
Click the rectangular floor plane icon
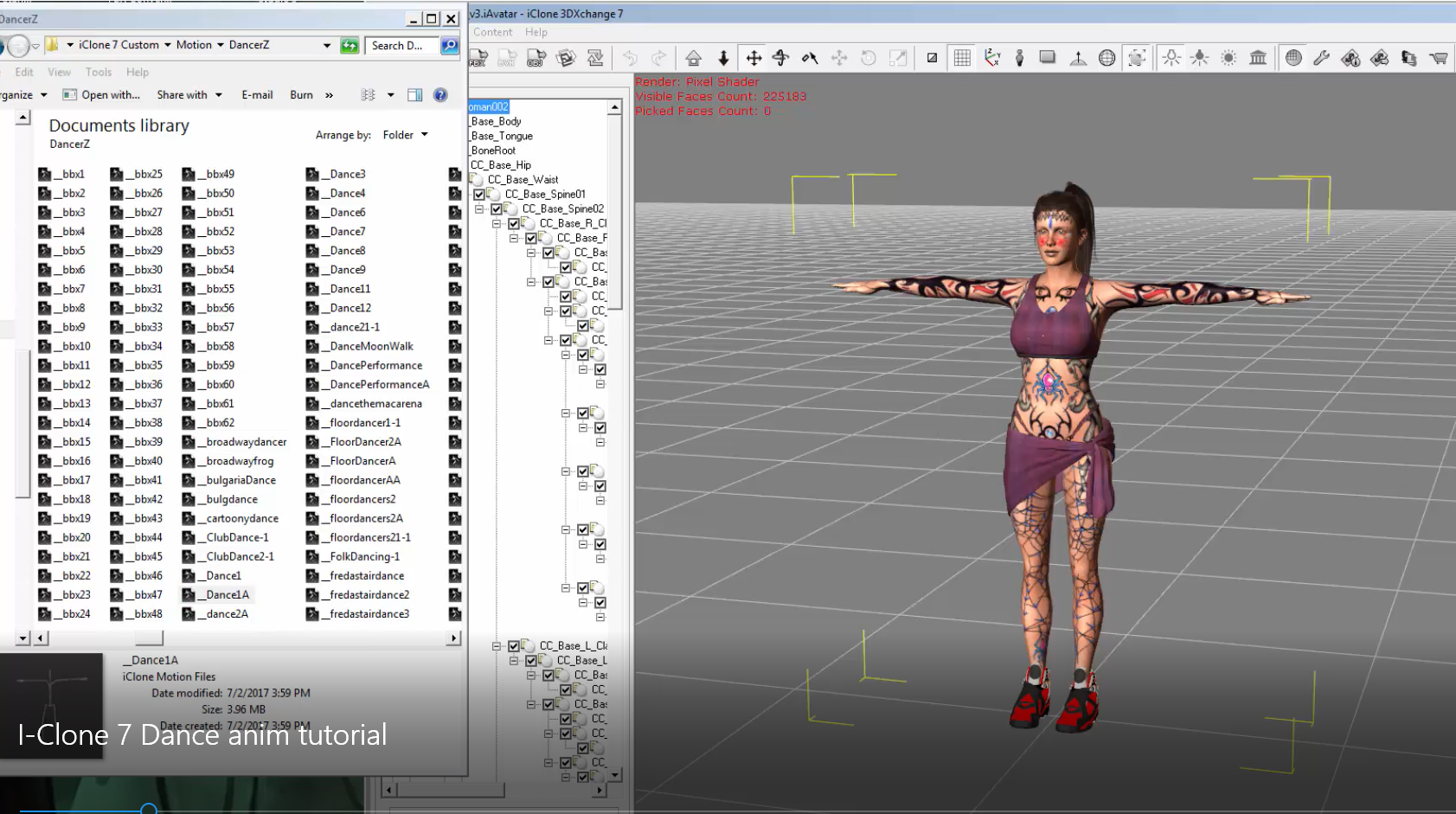pyautogui.click(x=1048, y=58)
